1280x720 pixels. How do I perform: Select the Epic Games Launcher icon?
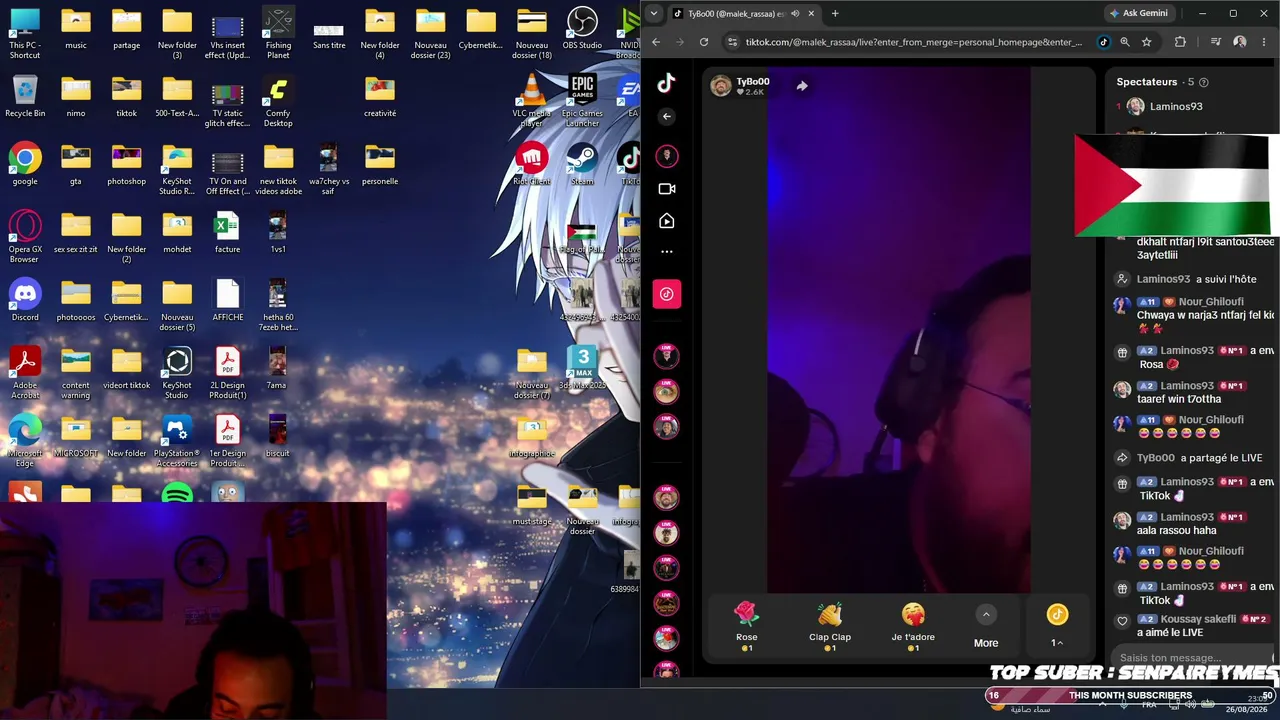[x=582, y=100]
